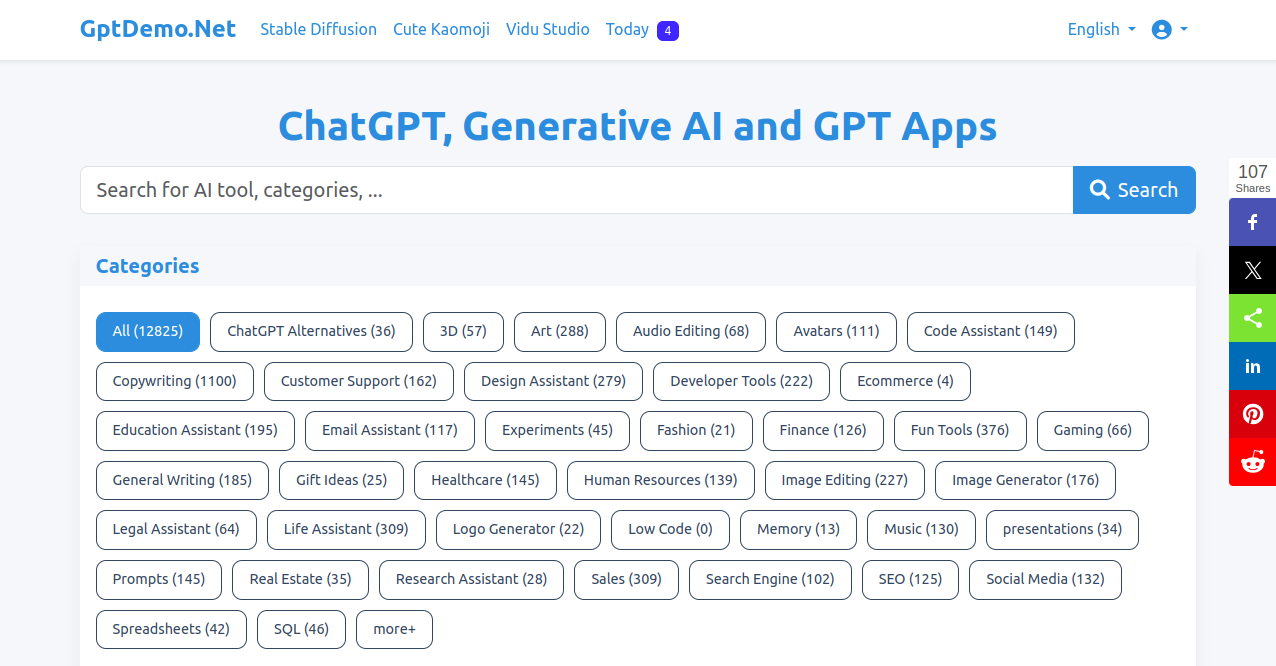
Task: Show the Finance (126) category
Action: pos(823,431)
